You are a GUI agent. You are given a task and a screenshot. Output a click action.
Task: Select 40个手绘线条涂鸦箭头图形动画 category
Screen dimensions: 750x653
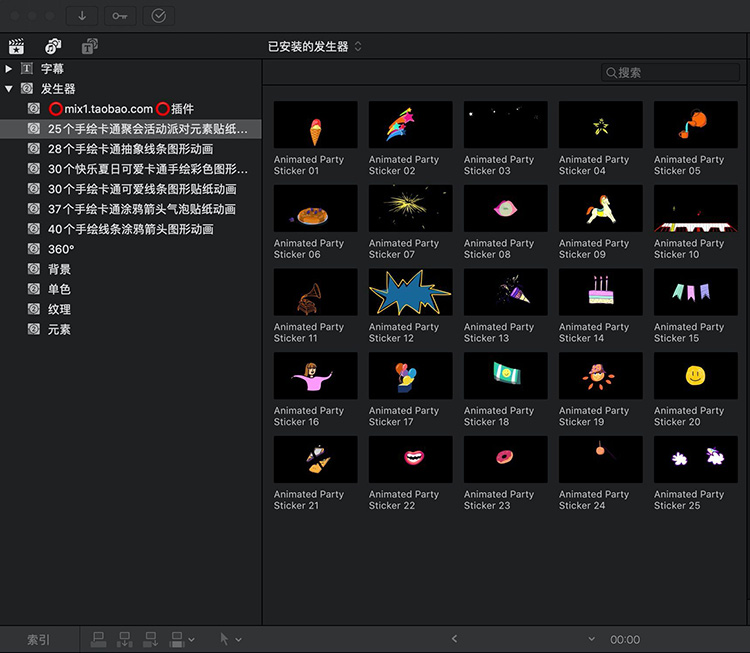point(131,230)
